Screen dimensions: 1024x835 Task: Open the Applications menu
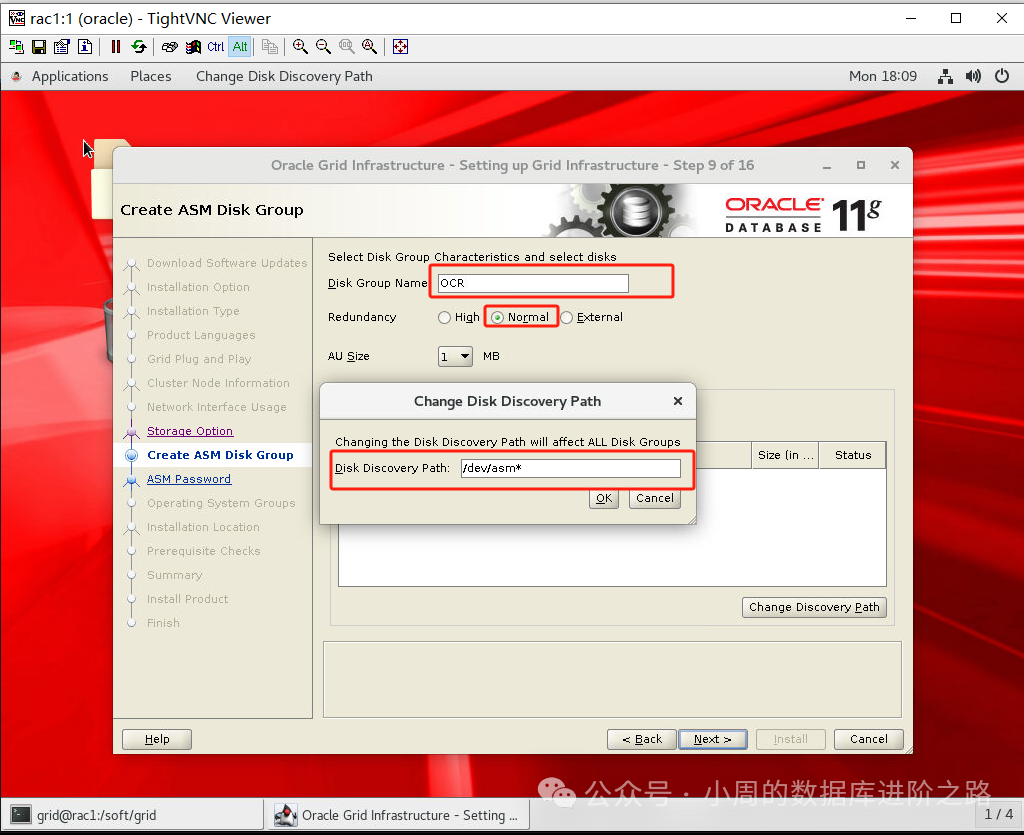pos(70,76)
